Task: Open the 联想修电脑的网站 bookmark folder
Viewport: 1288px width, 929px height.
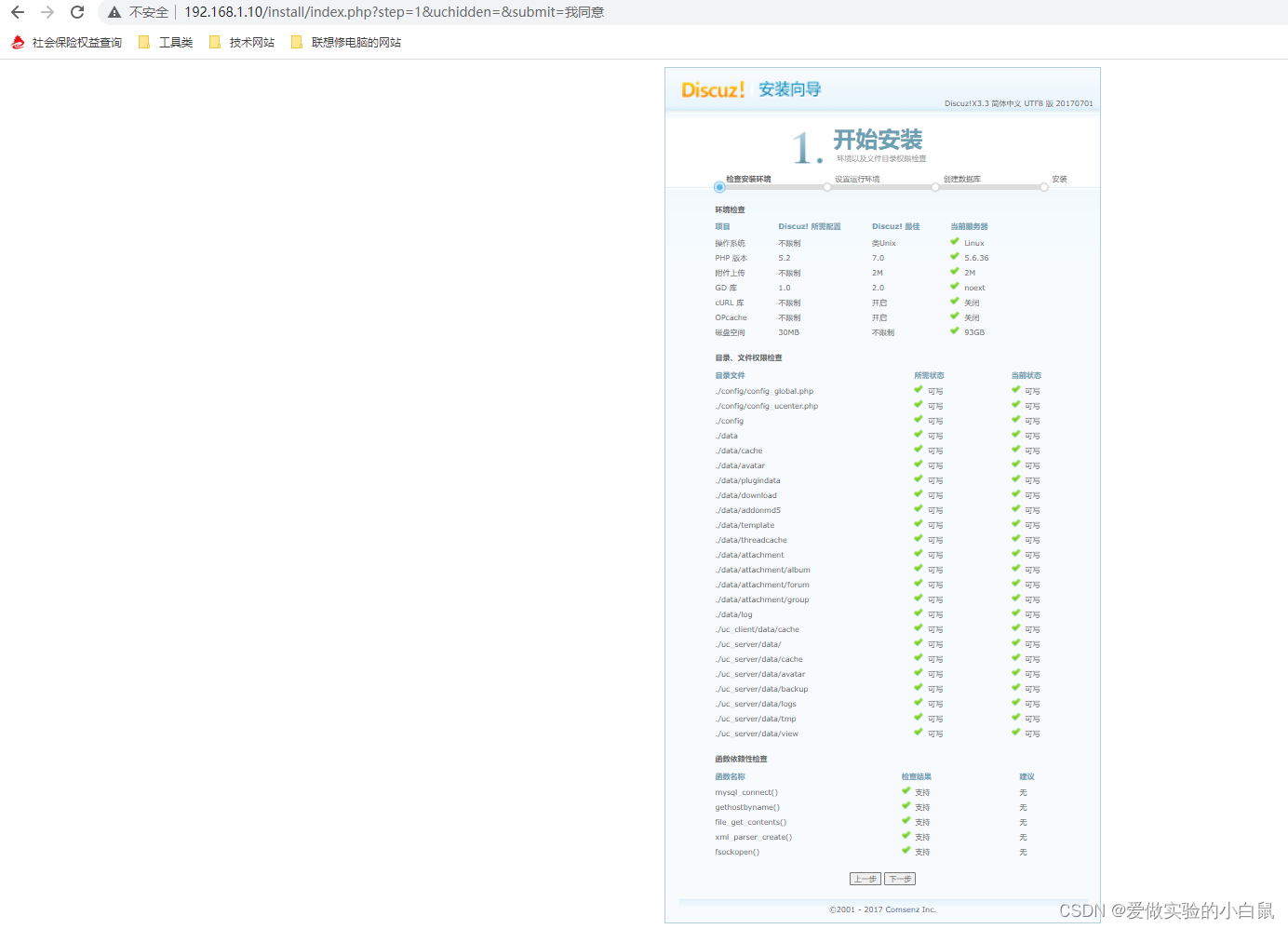Action: [x=346, y=42]
